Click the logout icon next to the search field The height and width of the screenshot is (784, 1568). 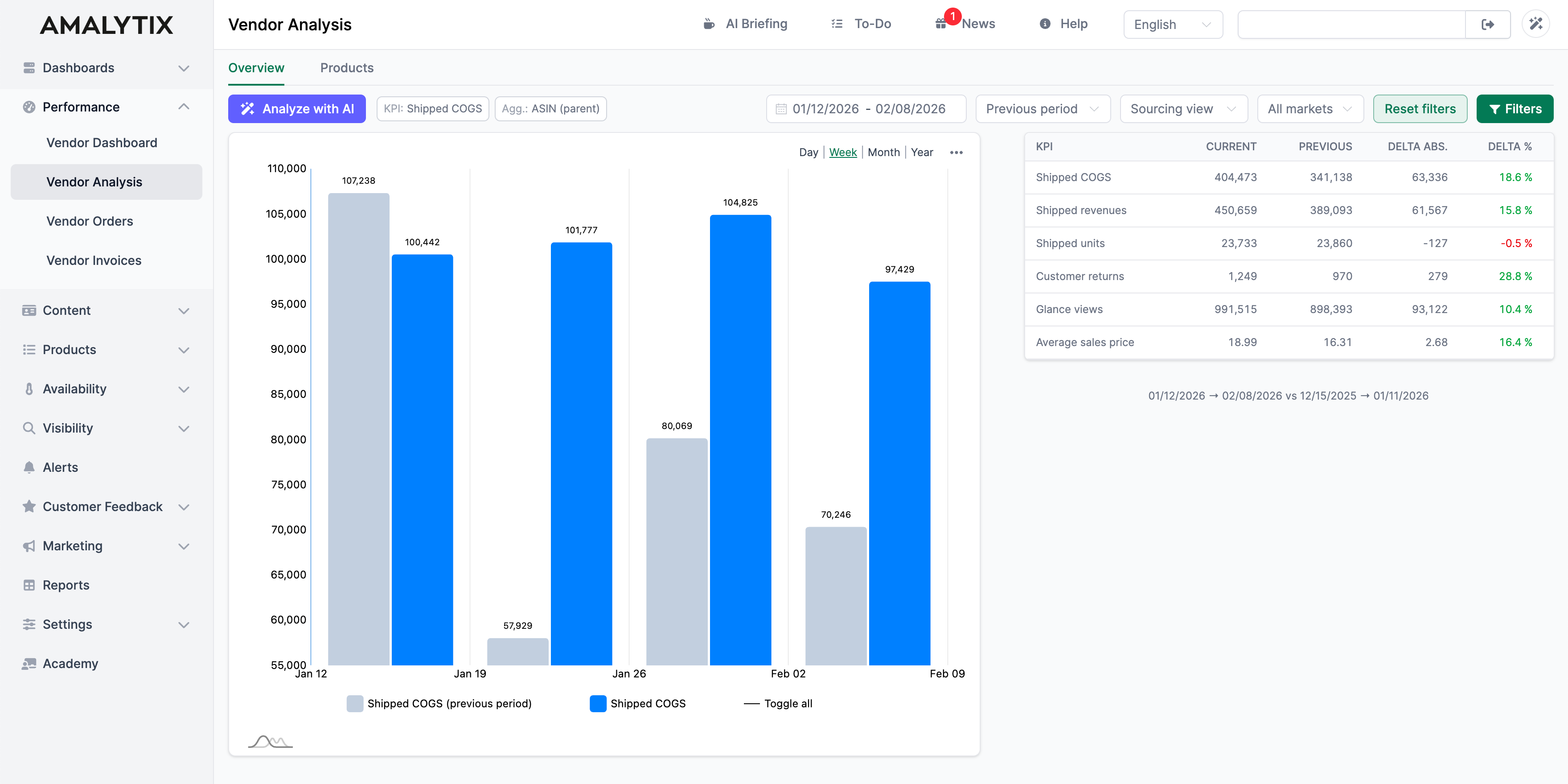[1488, 24]
